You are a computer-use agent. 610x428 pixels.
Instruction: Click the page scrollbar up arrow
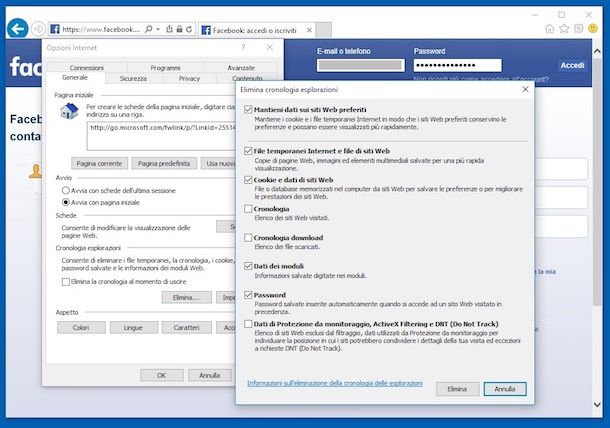597,51
